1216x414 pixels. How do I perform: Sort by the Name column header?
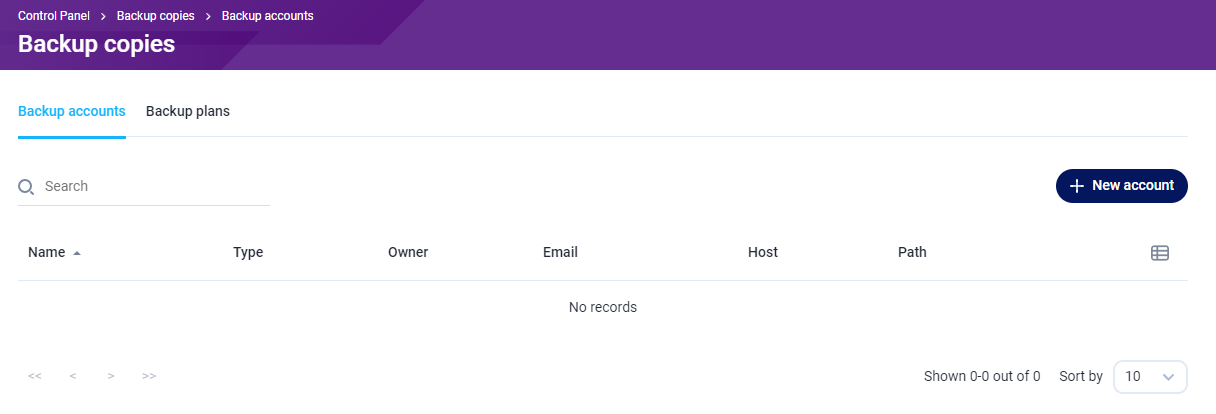[46, 252]
